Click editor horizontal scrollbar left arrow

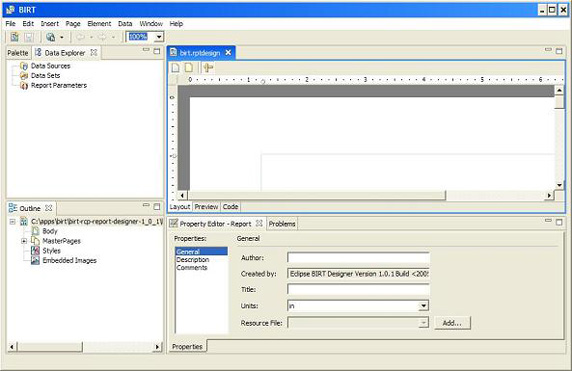182,196
